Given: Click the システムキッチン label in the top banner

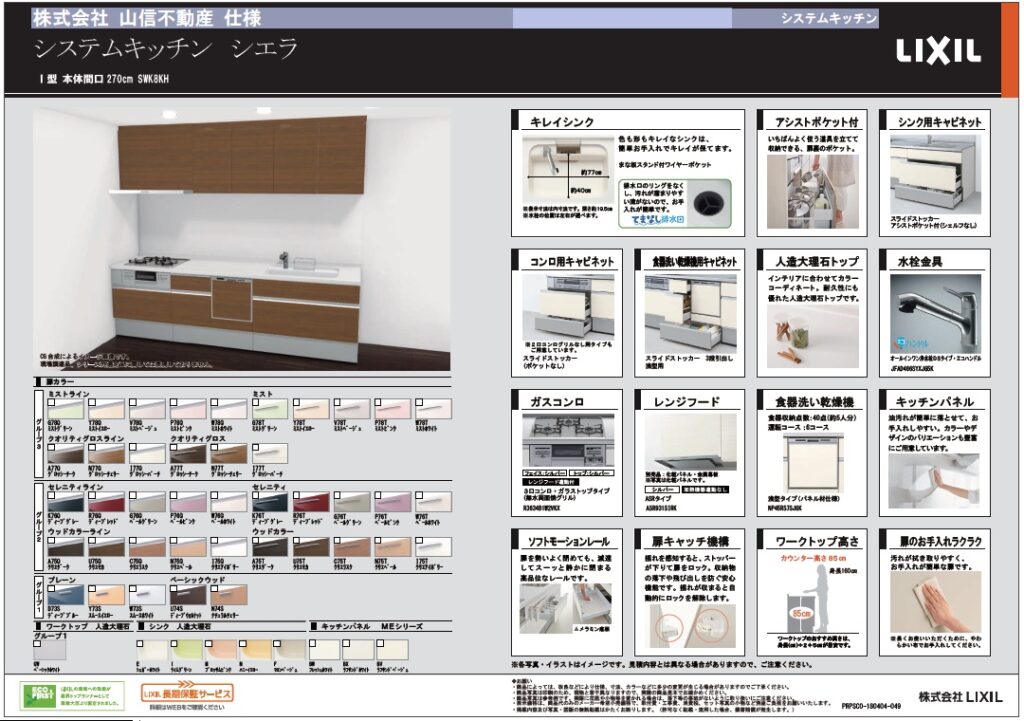Looking at the screenshot, I should 828,19.
